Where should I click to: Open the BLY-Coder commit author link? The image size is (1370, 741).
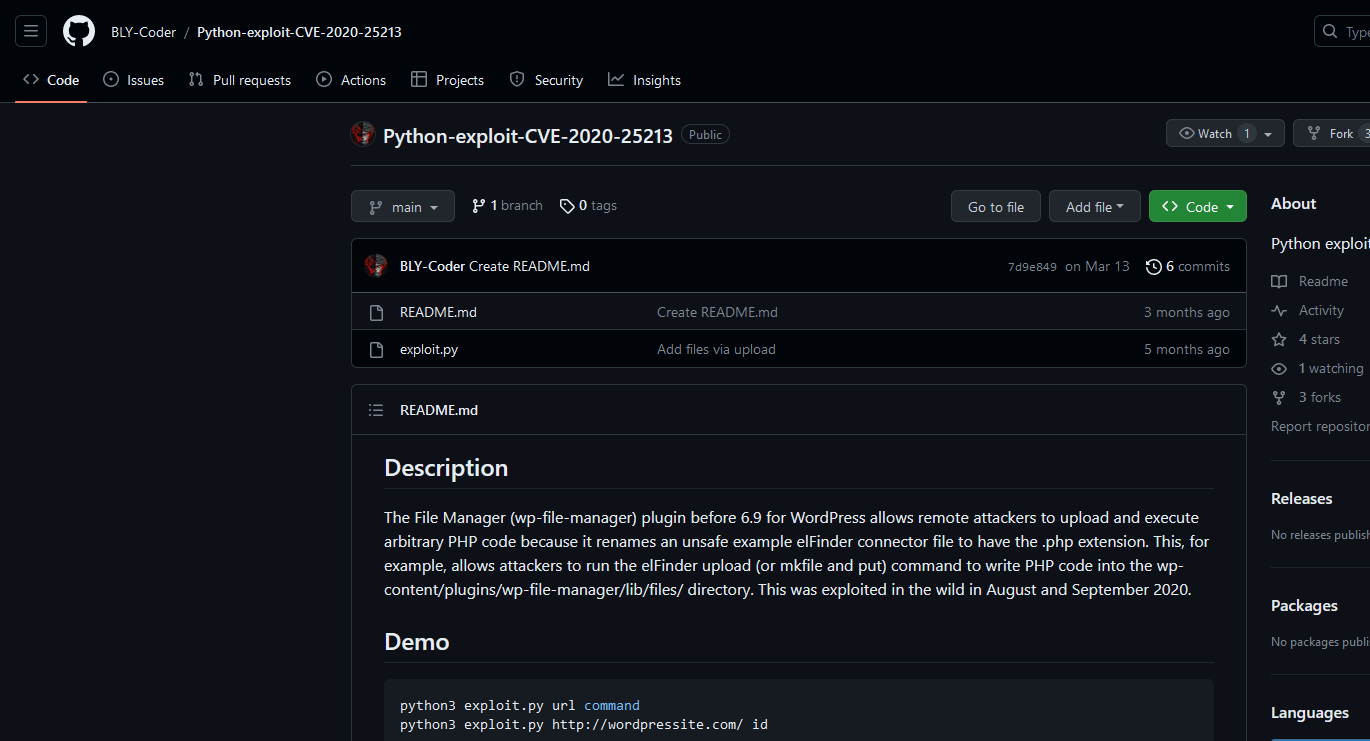pyautogui.click(x=432, y=266)
